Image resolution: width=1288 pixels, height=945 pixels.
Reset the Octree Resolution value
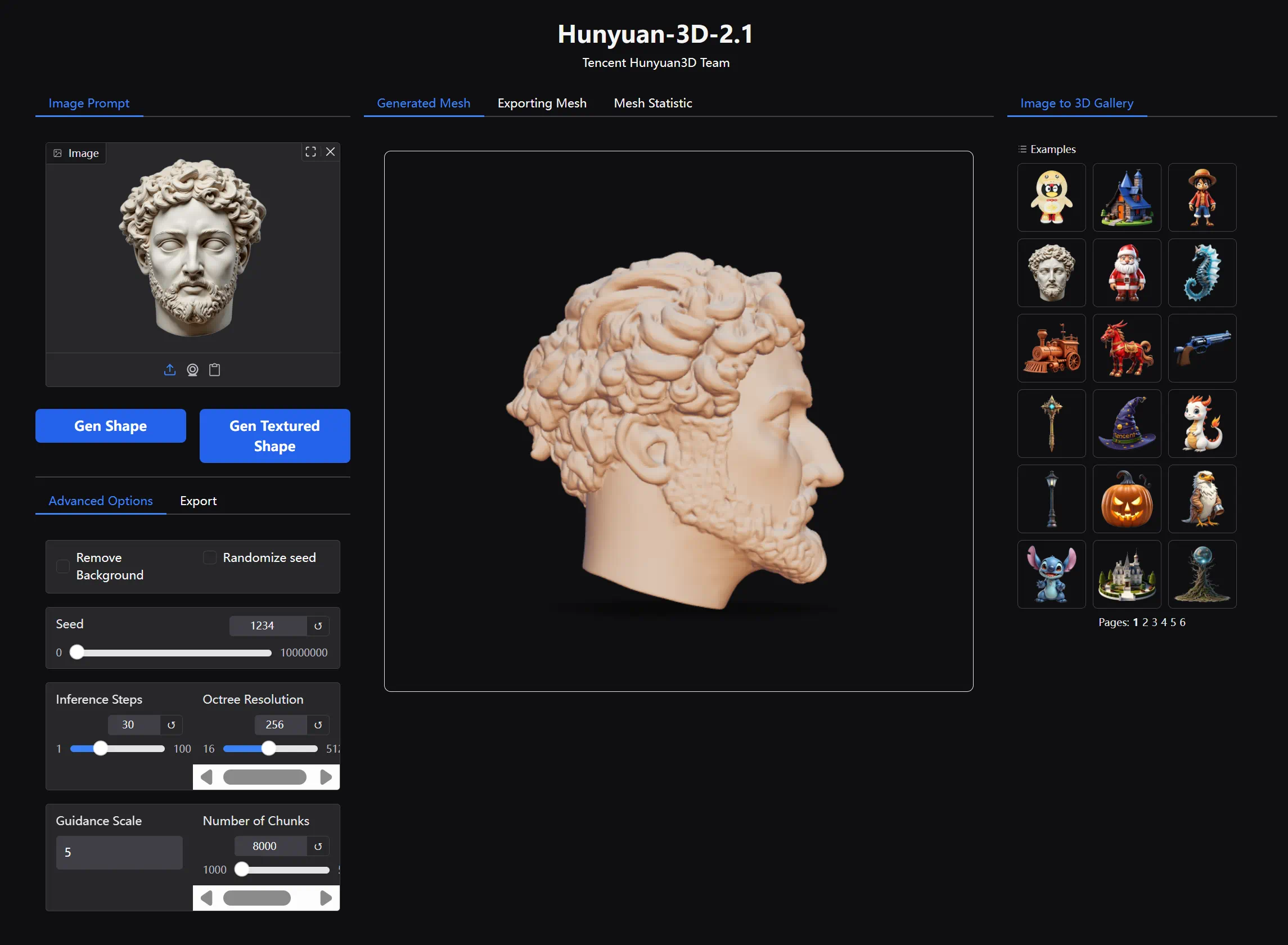click(318, 724)
